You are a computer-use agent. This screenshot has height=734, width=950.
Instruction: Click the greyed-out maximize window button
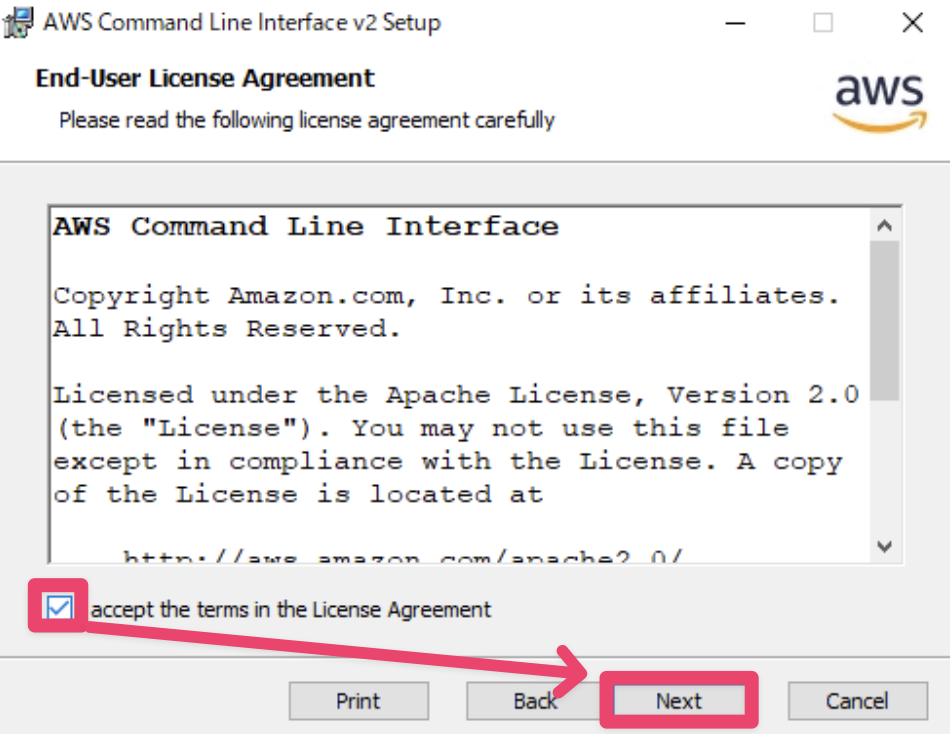(x=823, y=23)
